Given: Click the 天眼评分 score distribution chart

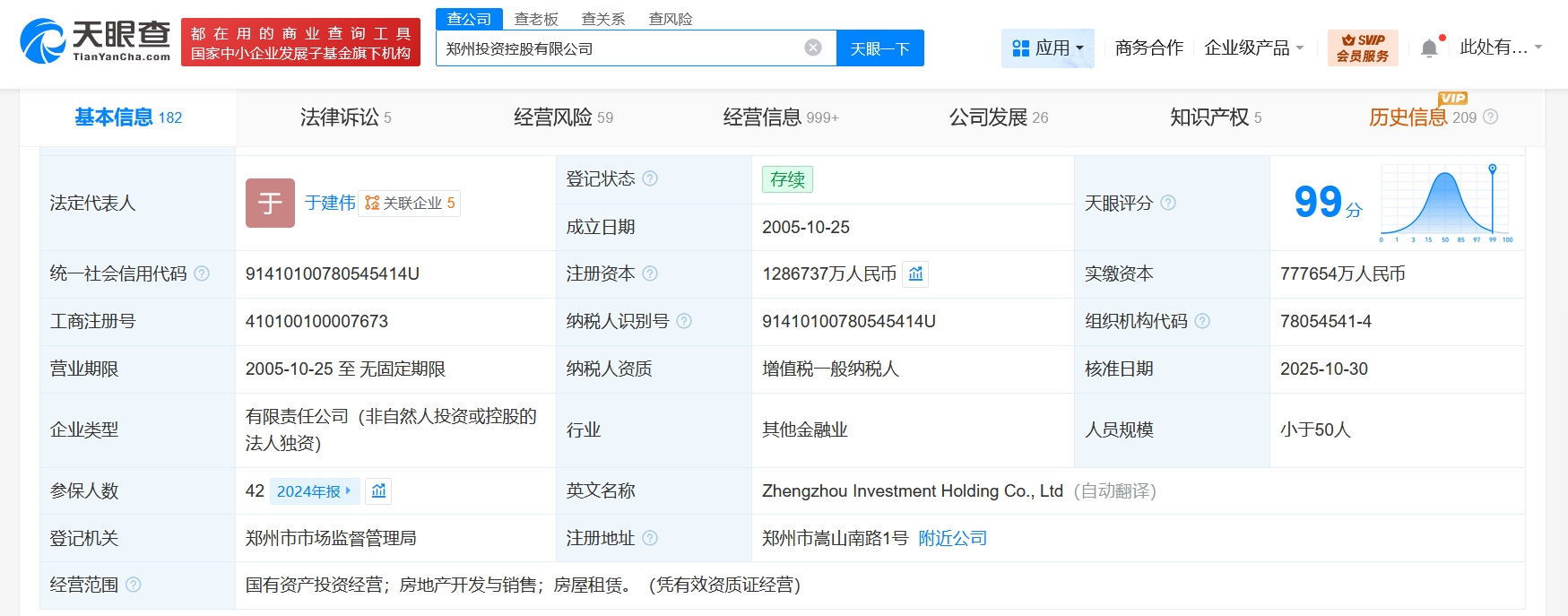Looking at the screenshot, I should pos(1445,204).
